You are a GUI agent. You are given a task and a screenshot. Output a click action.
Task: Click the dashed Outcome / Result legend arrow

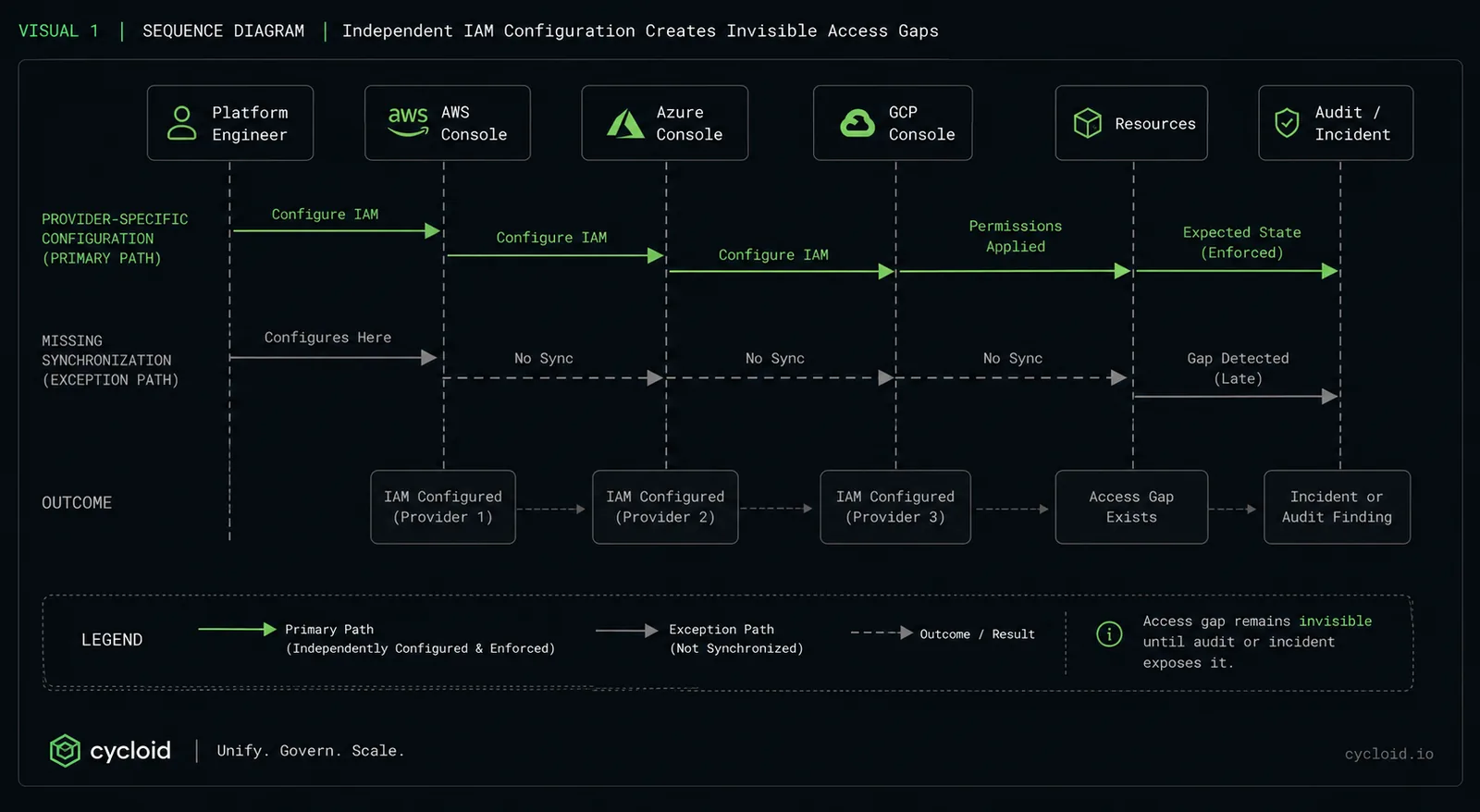point(882,633)
